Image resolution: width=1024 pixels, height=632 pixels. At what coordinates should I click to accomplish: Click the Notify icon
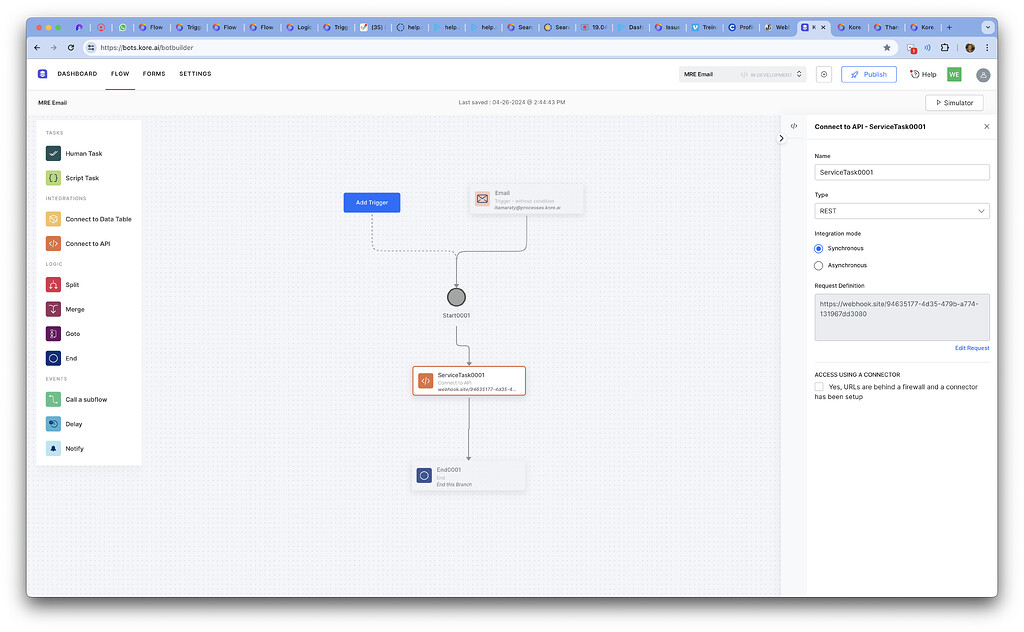[x=52, y=448]
